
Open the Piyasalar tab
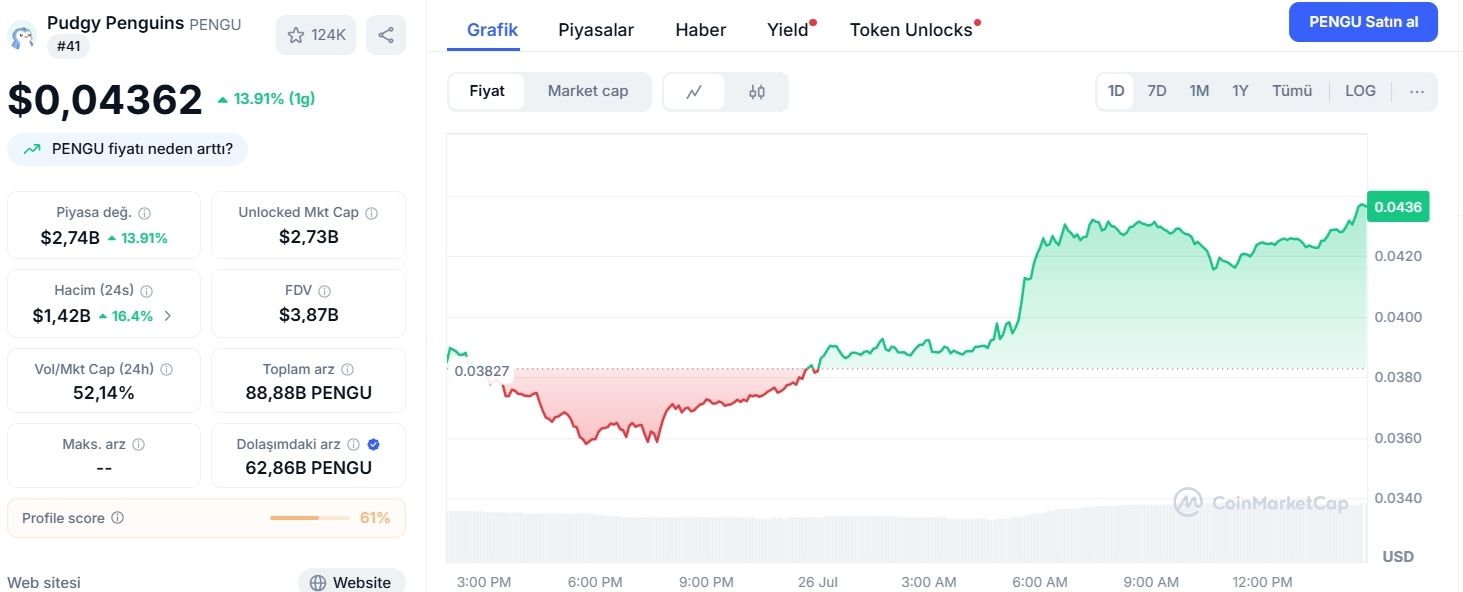pos(596,30)
